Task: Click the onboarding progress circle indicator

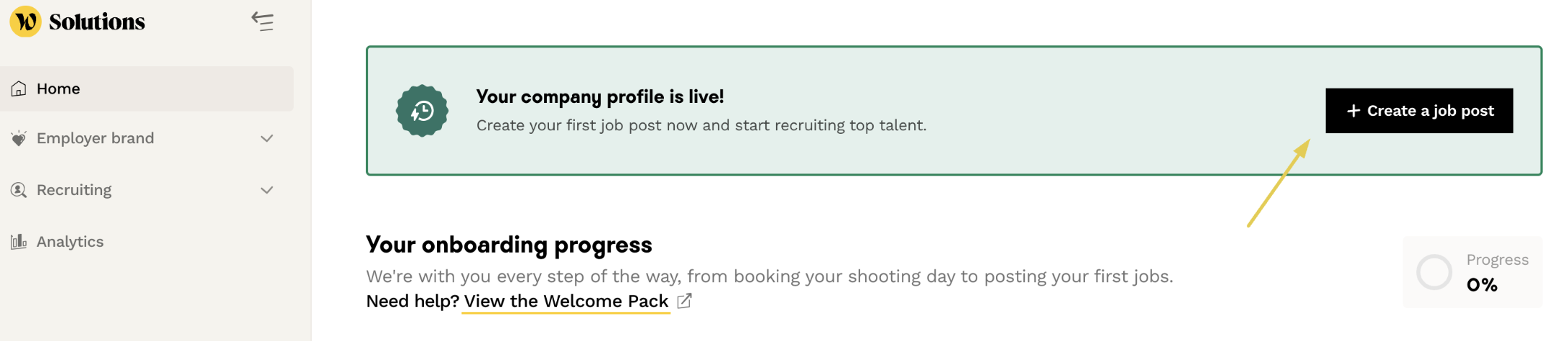Action: (x=1434, y=272)
